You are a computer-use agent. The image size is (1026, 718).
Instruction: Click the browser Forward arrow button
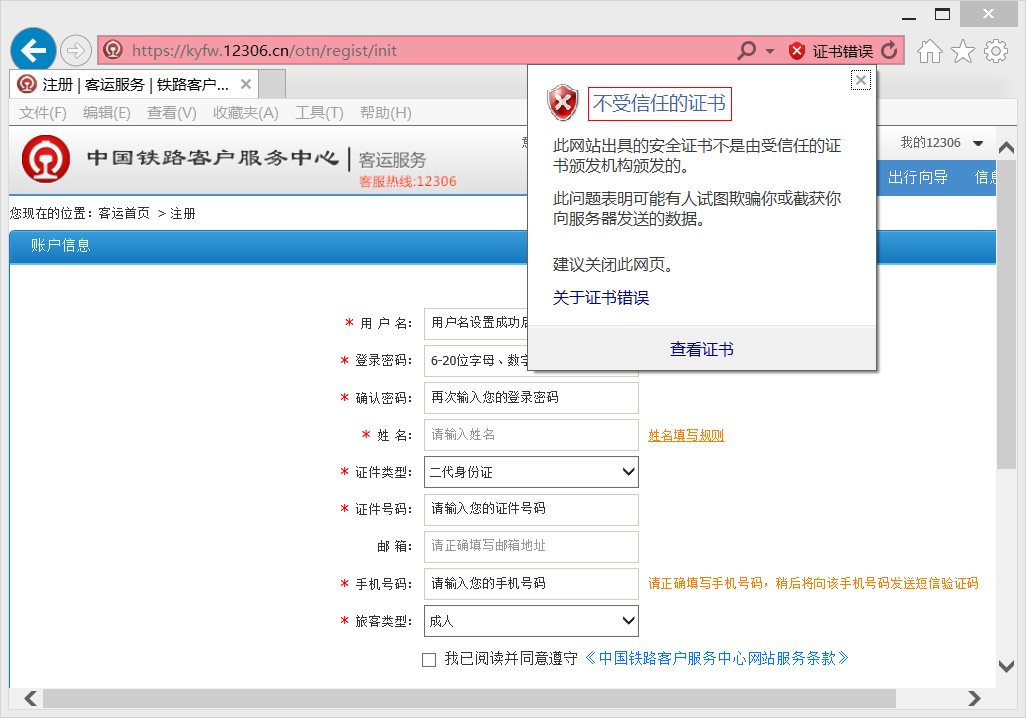76,50
